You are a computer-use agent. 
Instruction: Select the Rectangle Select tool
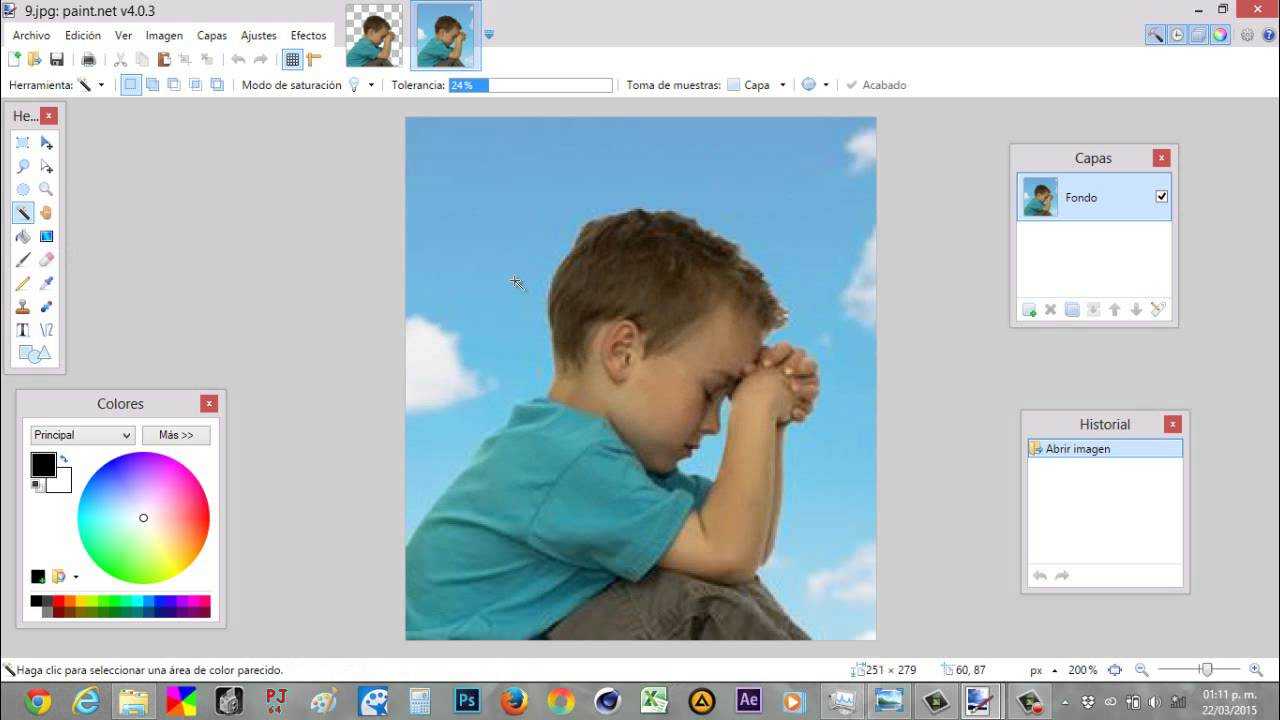point(22,143)
